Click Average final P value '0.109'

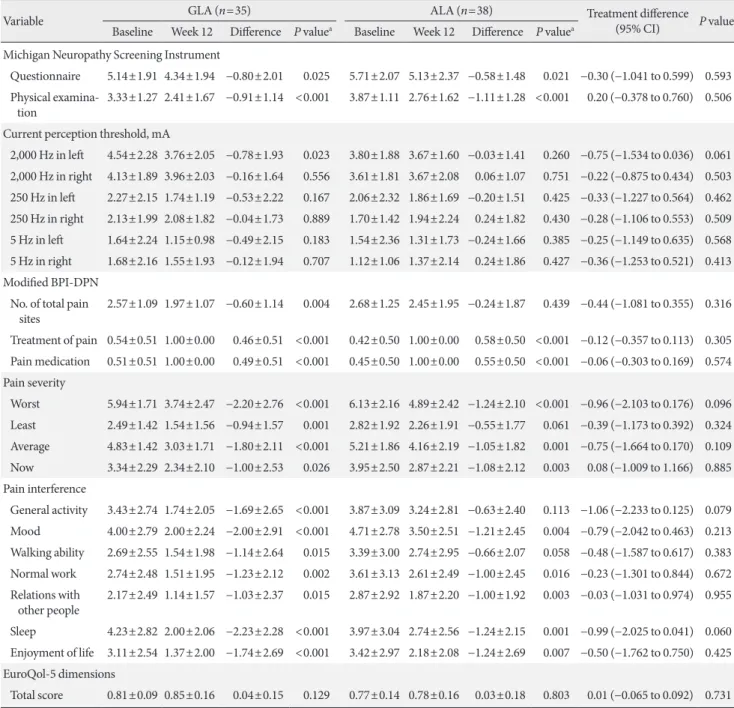pyautogui.click(x=718, y=446)
